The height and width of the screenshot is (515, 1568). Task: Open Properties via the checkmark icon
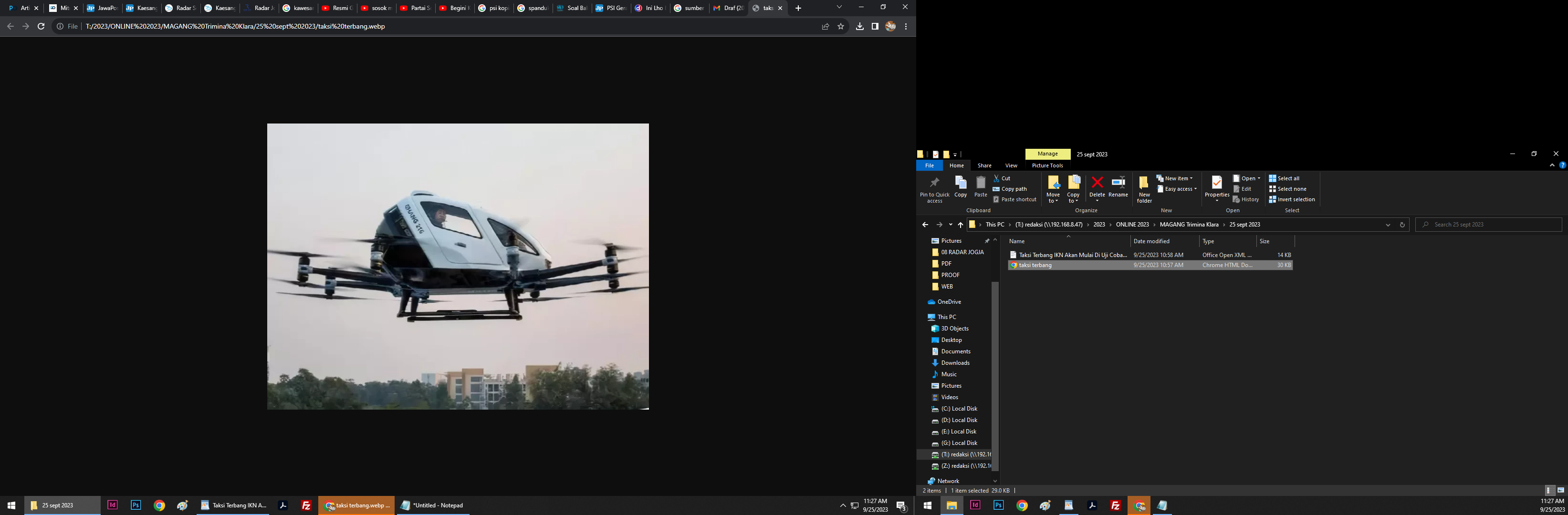click(1216, 183)
